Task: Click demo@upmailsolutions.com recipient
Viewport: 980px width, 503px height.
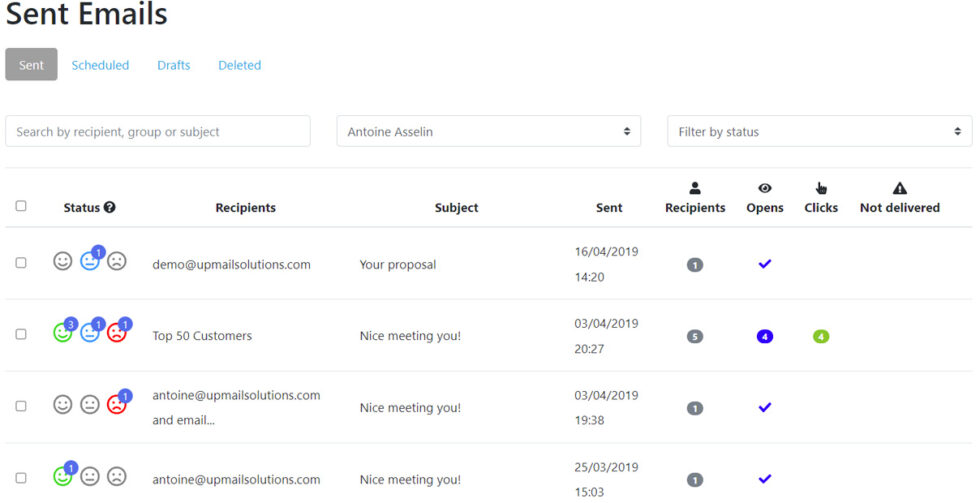Action: point(231,264)
